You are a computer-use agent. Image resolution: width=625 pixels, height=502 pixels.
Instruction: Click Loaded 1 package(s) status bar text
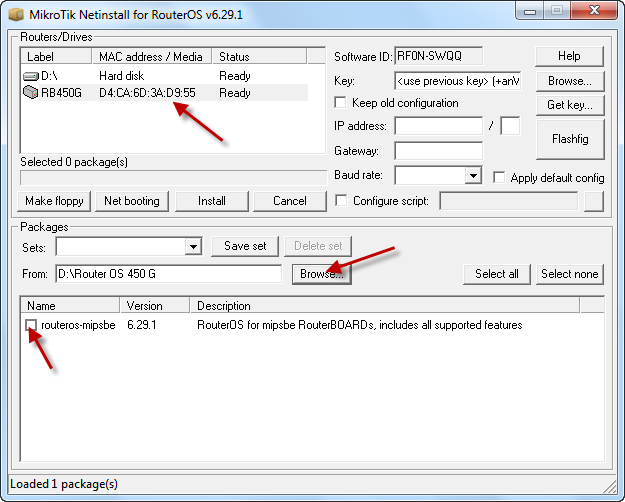(64, 484)
